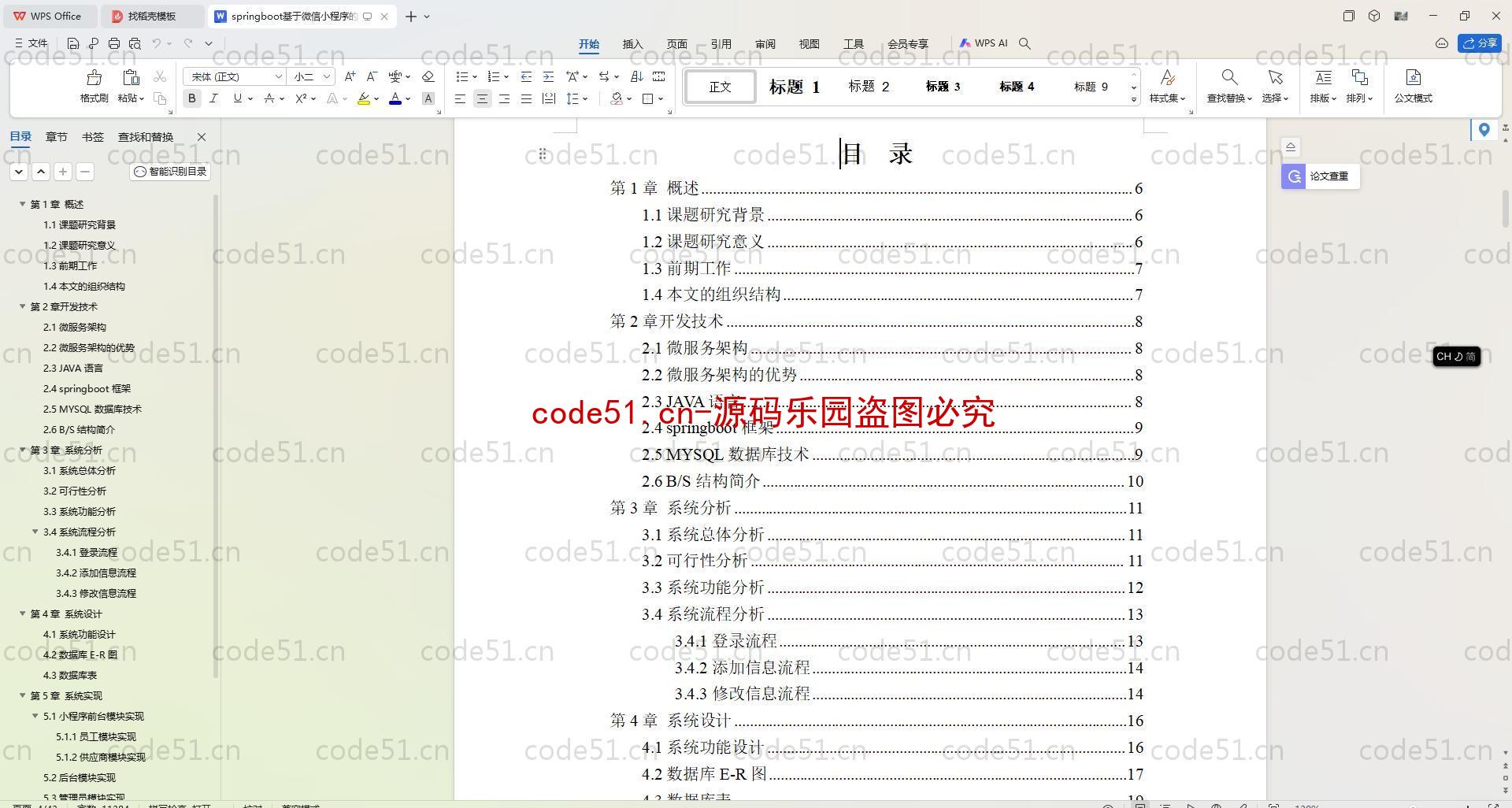Click the Copy icon below scissors
Viewport: 1512px width, 808px height.
(x=160, y=98)
